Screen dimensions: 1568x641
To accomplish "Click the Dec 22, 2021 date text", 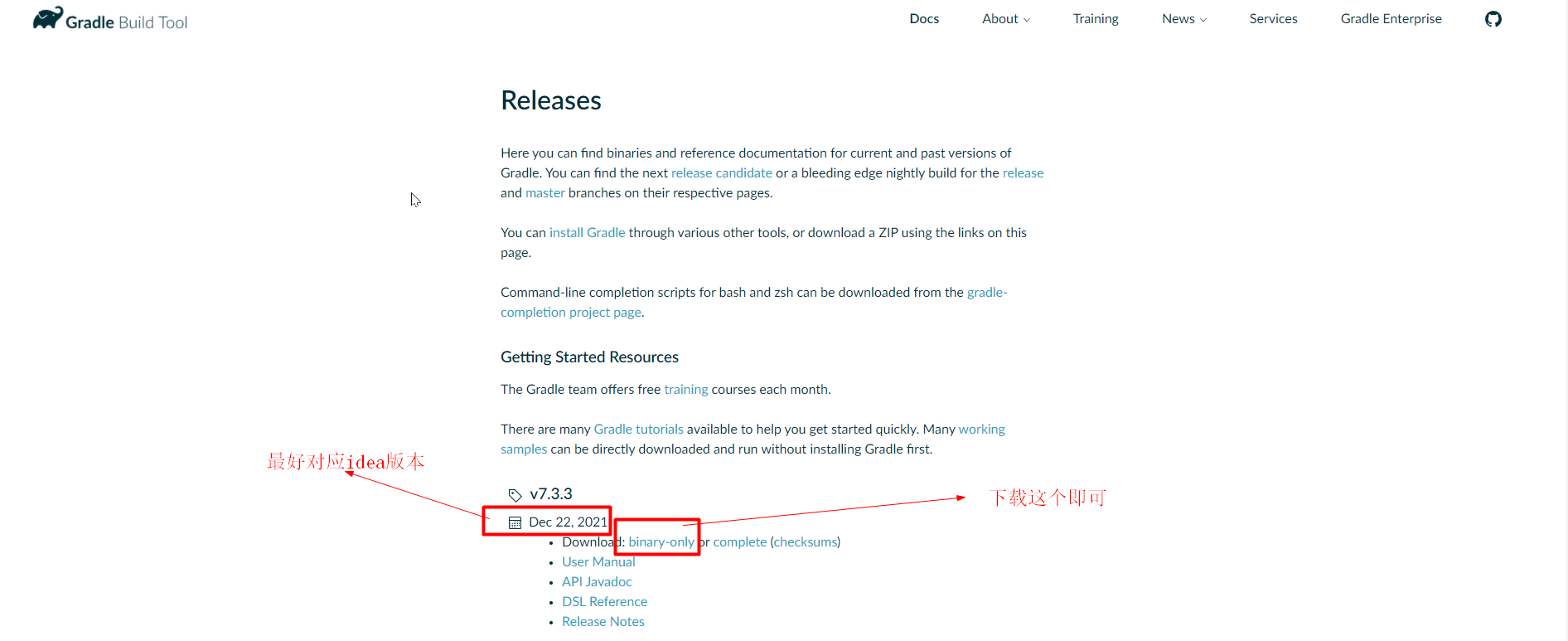I will [x=568, y=522].
